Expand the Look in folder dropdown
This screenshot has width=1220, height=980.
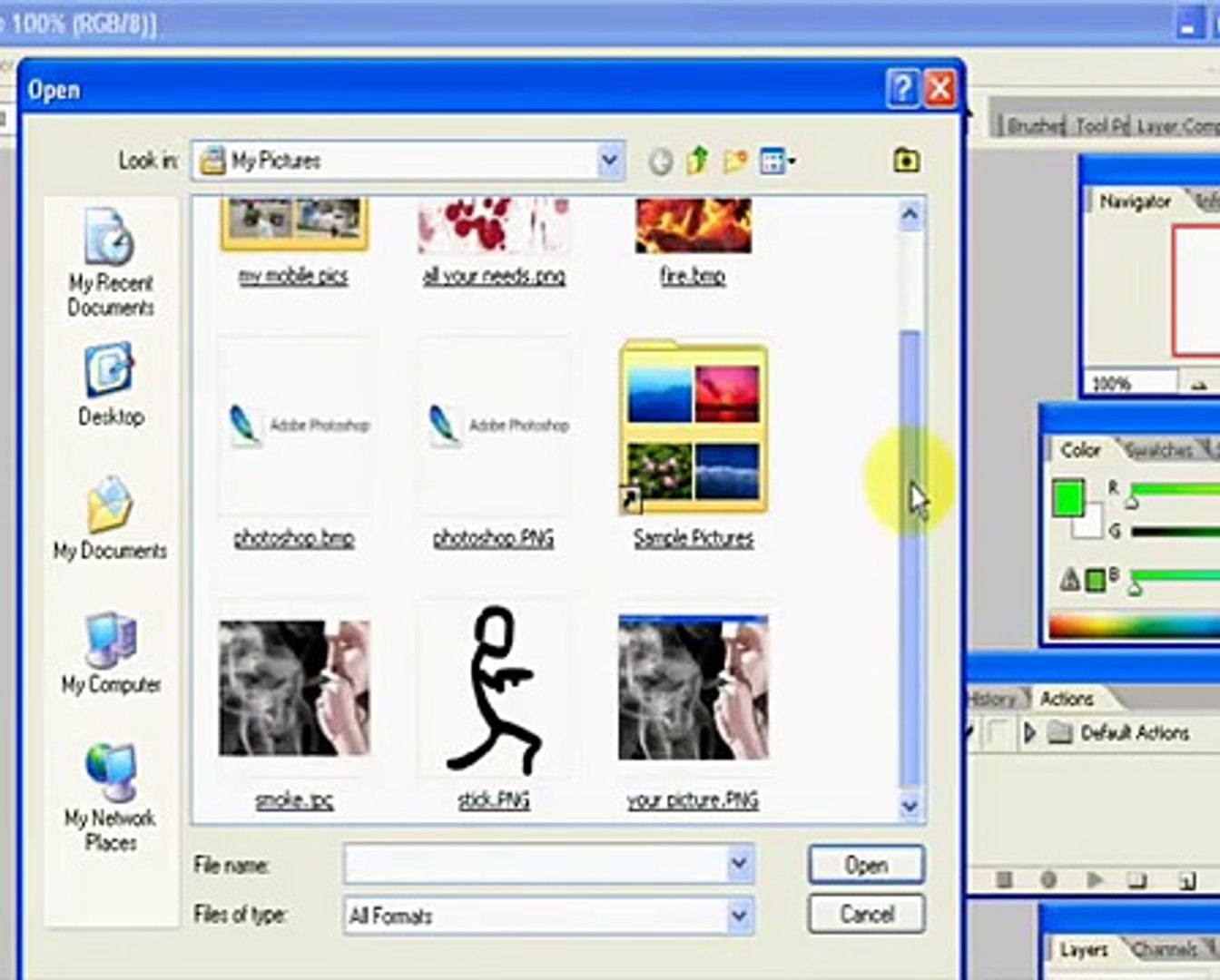click(610, 162)
